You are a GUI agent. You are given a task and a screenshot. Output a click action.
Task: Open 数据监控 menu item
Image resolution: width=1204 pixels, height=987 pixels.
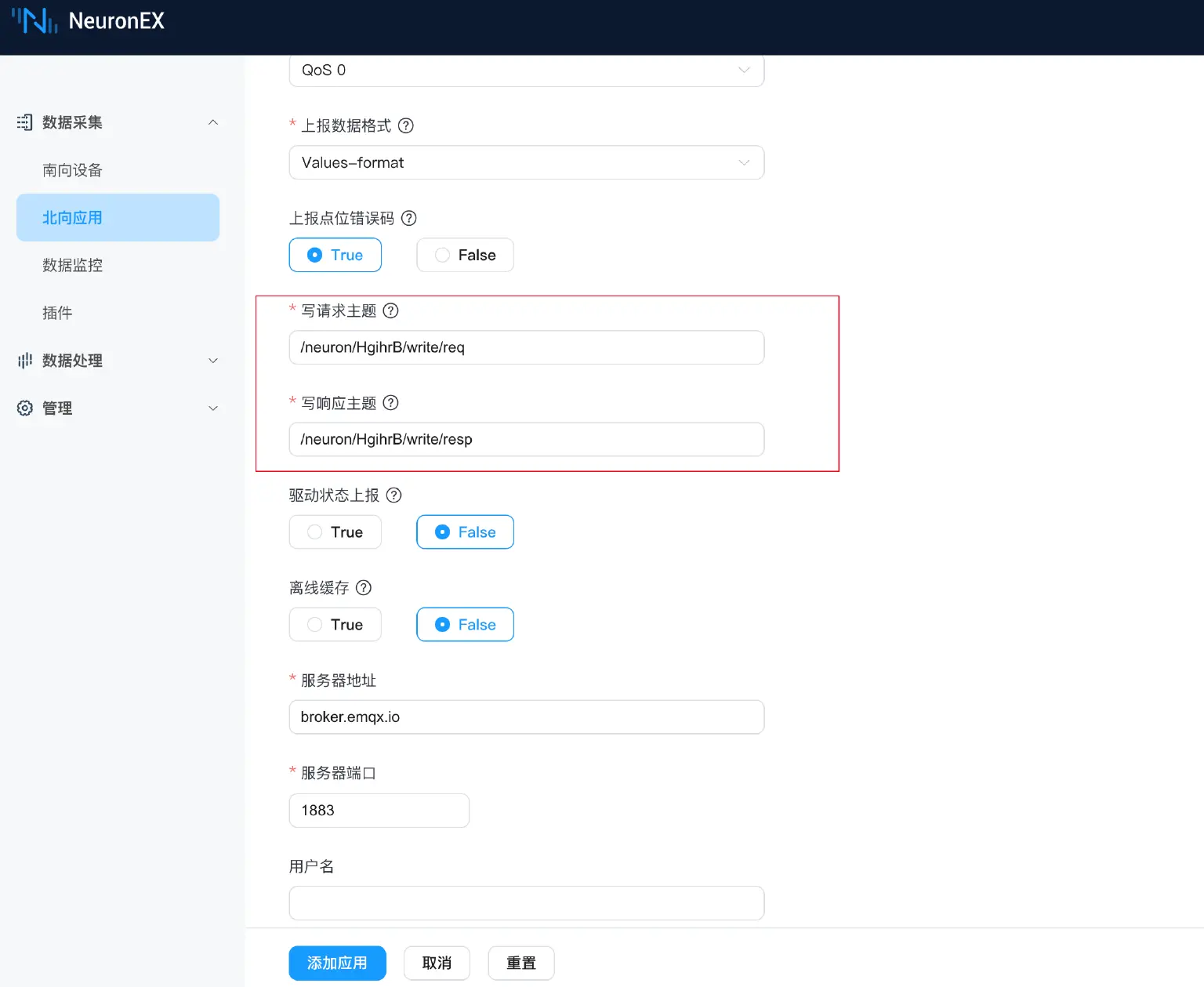pyautogui.click(x=72, y=265)
